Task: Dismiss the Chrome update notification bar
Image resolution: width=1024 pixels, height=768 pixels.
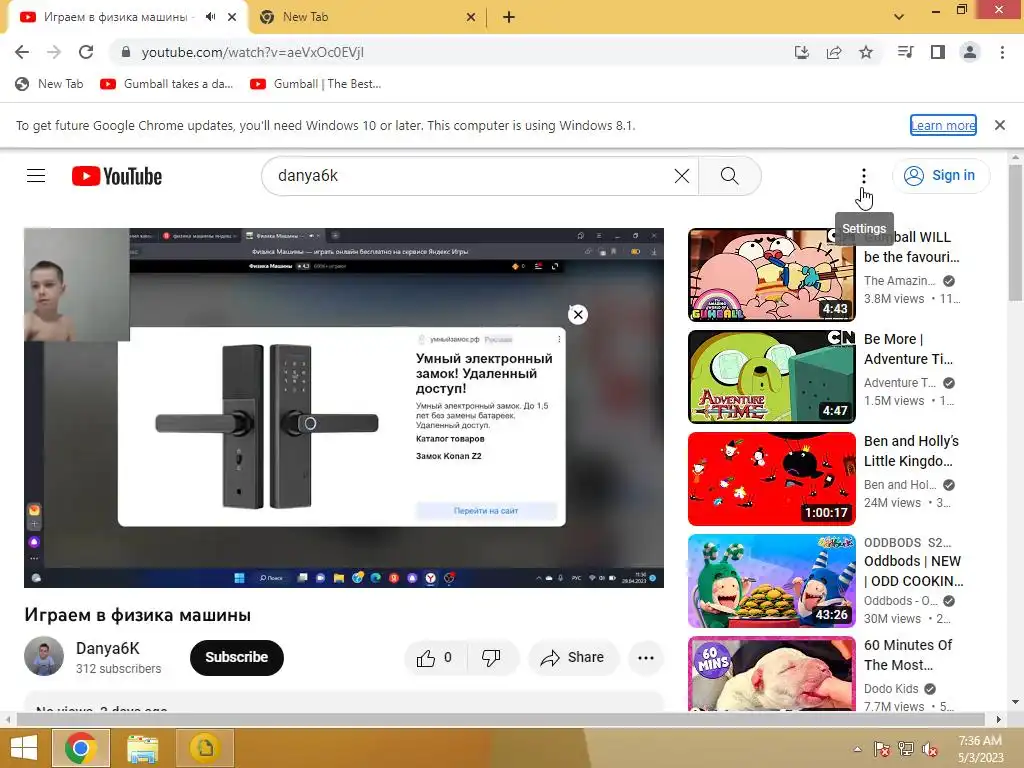Action: click(1000, 125)
